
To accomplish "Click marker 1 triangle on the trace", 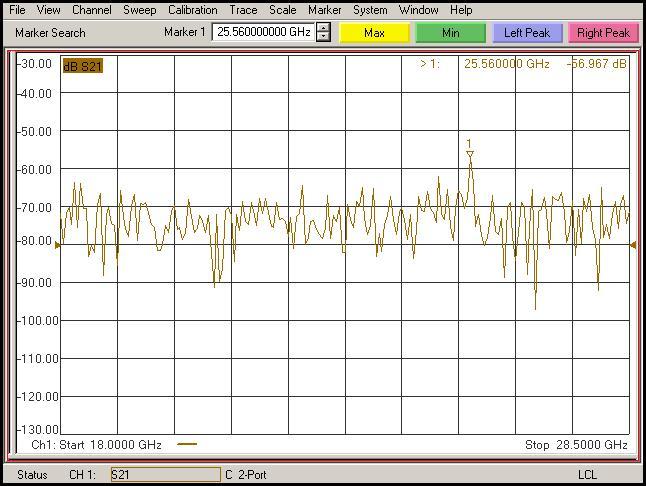I will coord(470,154).
